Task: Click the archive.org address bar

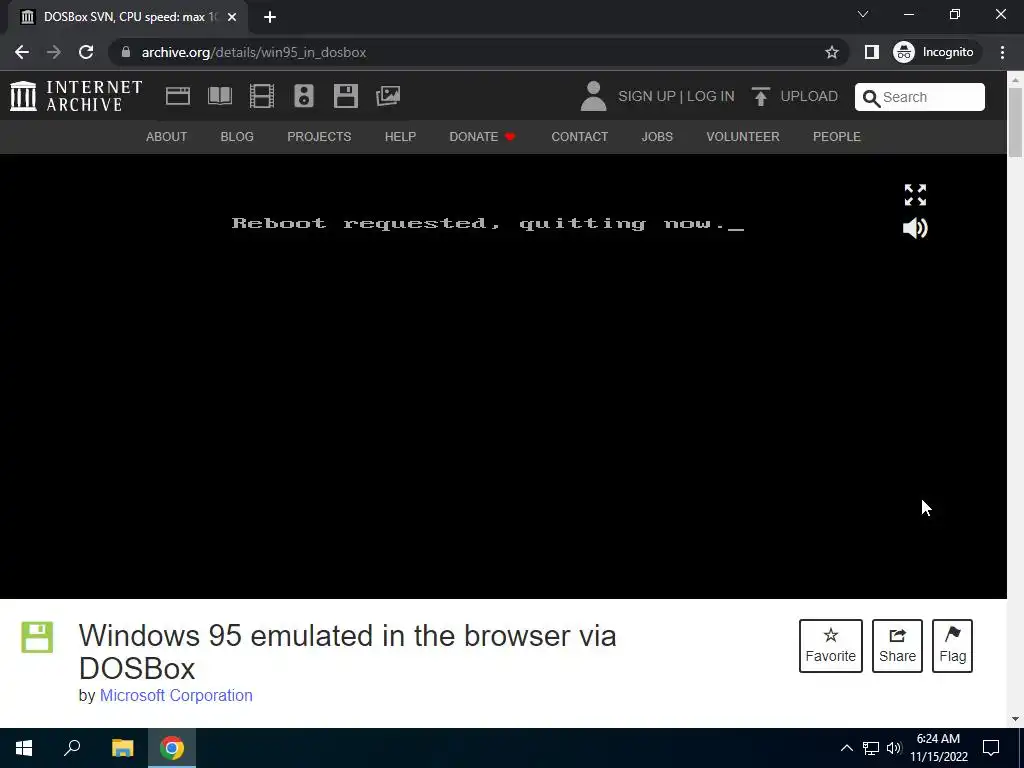Action: click(477, 52)
